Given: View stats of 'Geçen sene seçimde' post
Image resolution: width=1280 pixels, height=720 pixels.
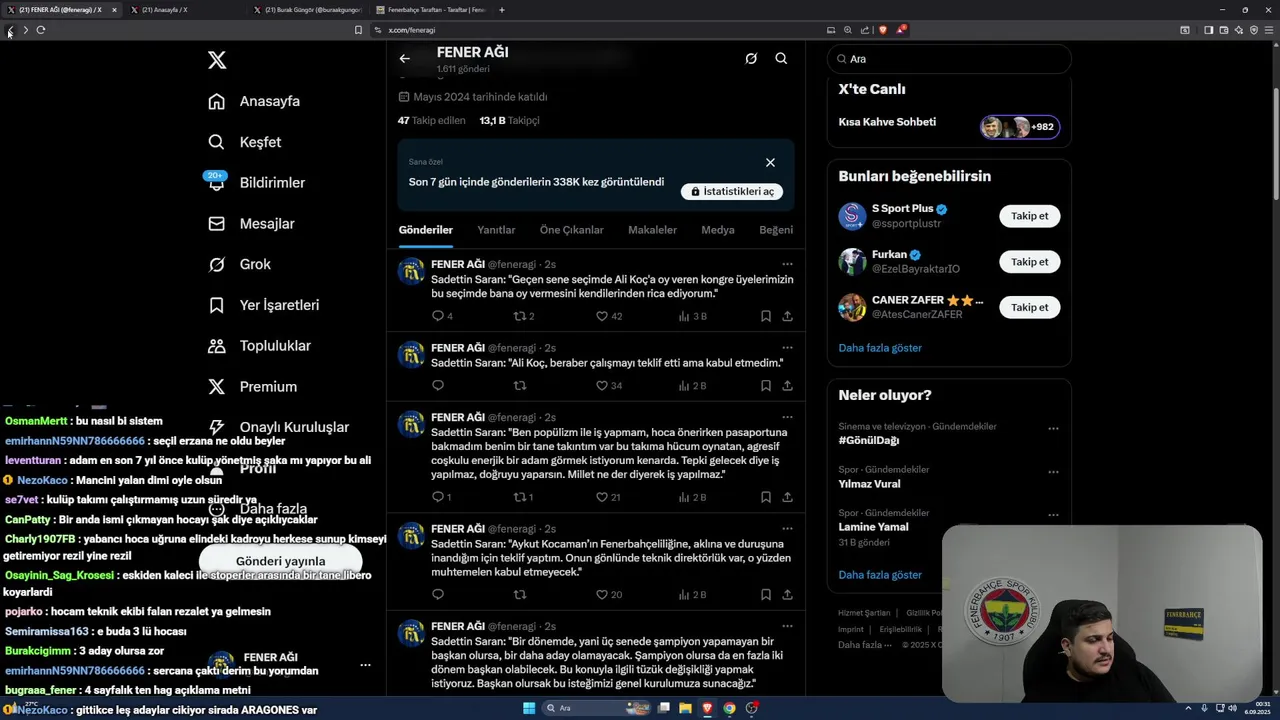Looking at the screenshot, I should click(x=692, y=316).
